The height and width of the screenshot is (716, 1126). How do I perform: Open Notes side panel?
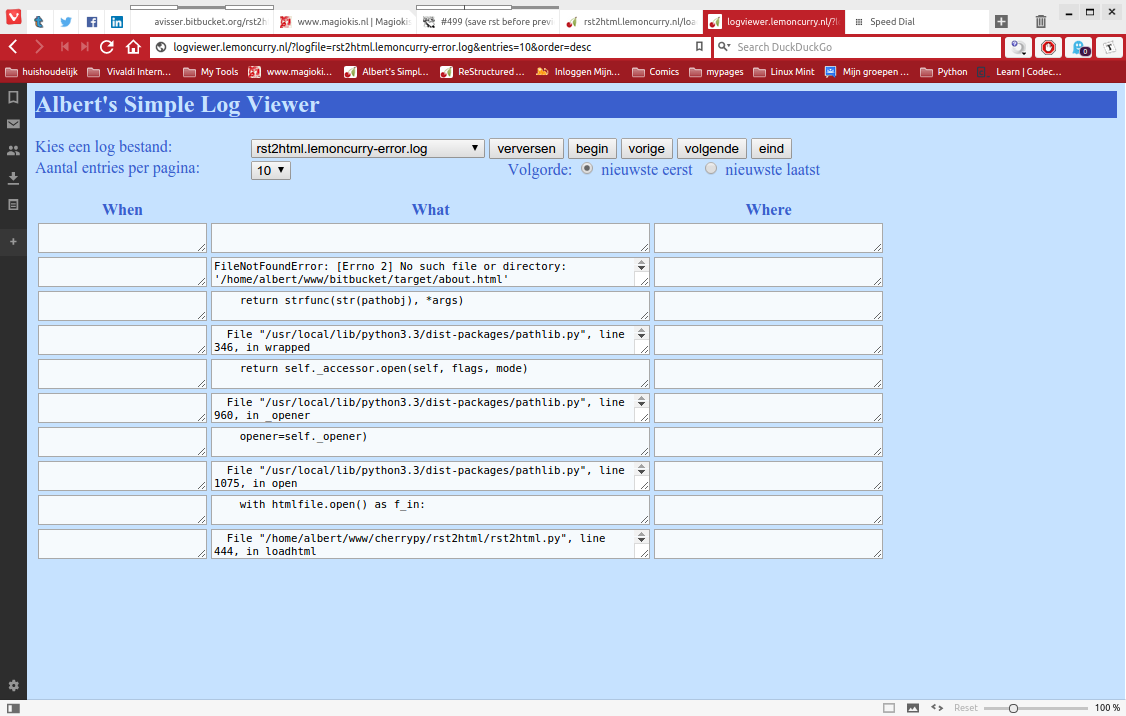click(13, 205)
